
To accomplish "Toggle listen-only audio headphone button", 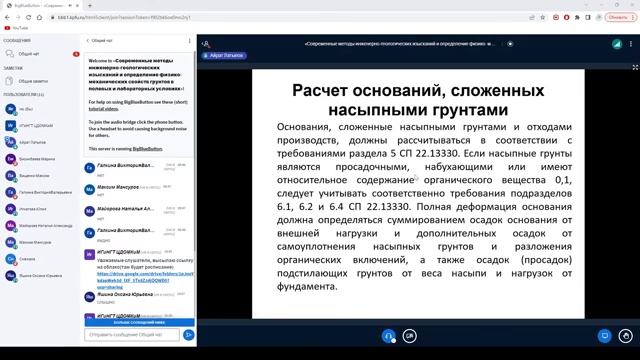I will [389, 336].
